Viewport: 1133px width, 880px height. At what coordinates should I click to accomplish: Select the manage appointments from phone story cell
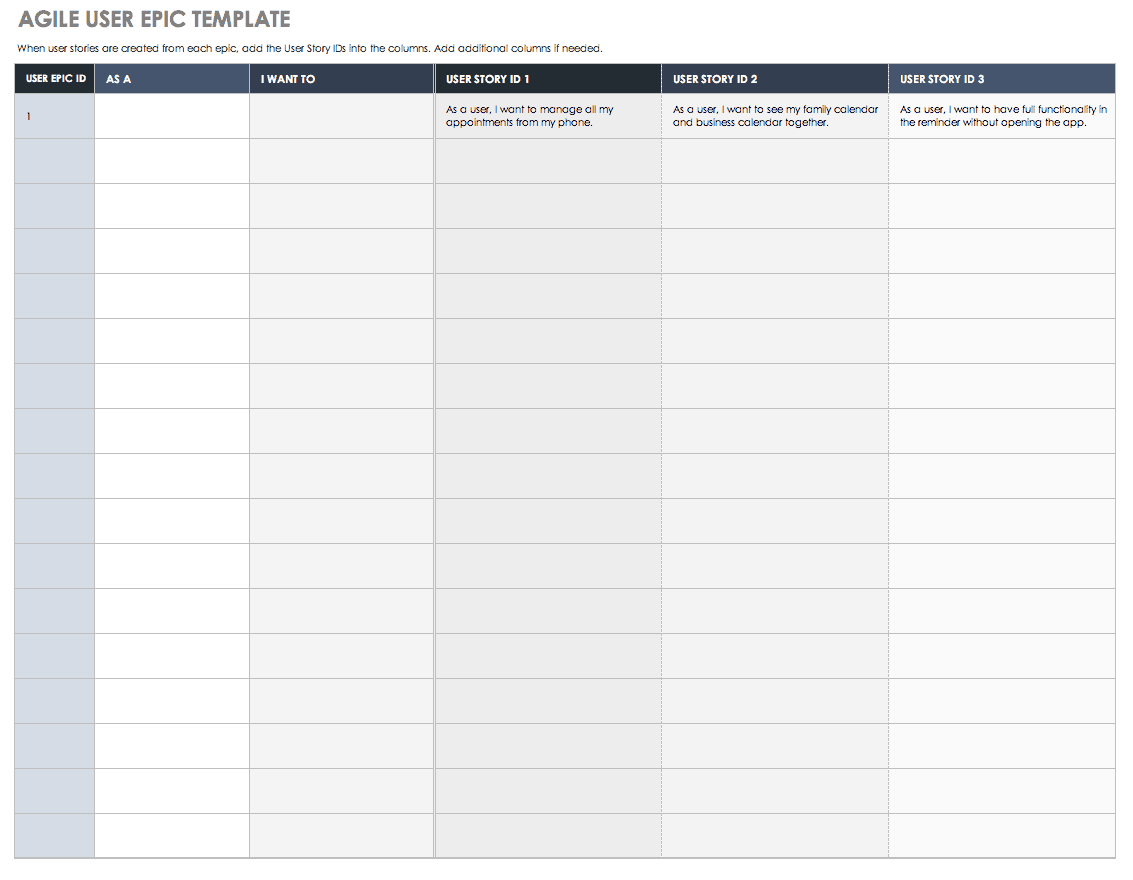coord(547,116)
